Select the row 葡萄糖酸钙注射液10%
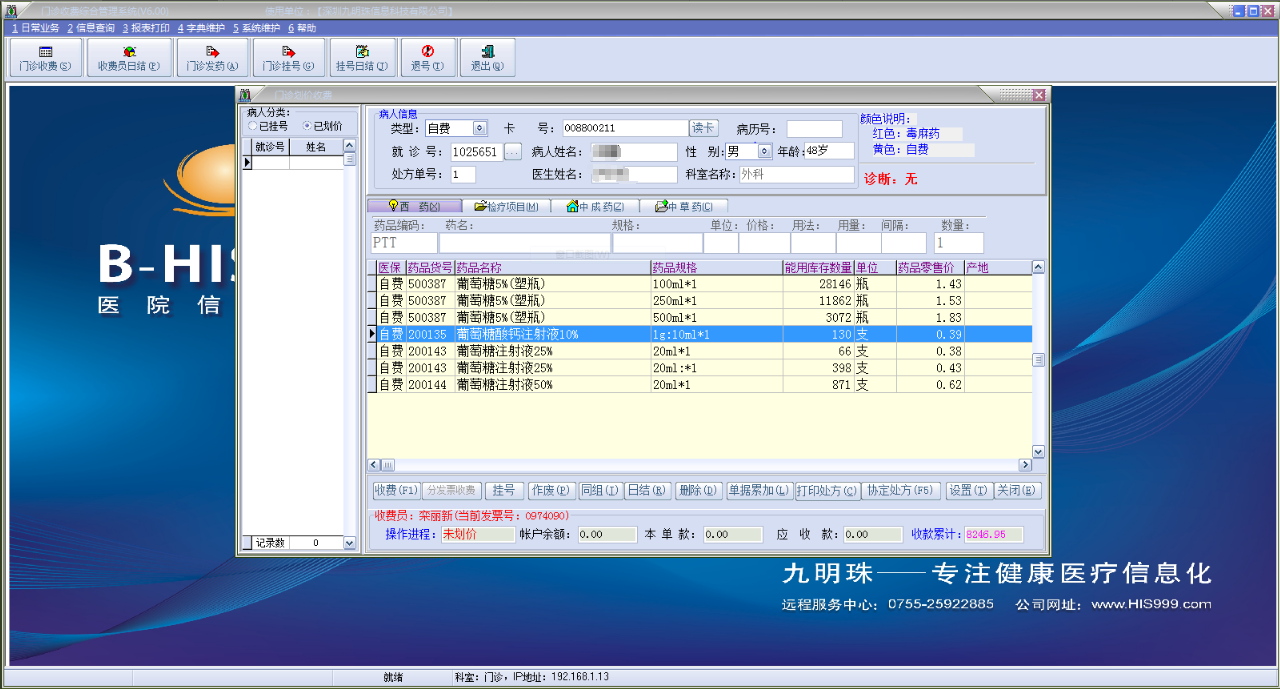The width and height of the screenshot is (1280, 689). 704,334
